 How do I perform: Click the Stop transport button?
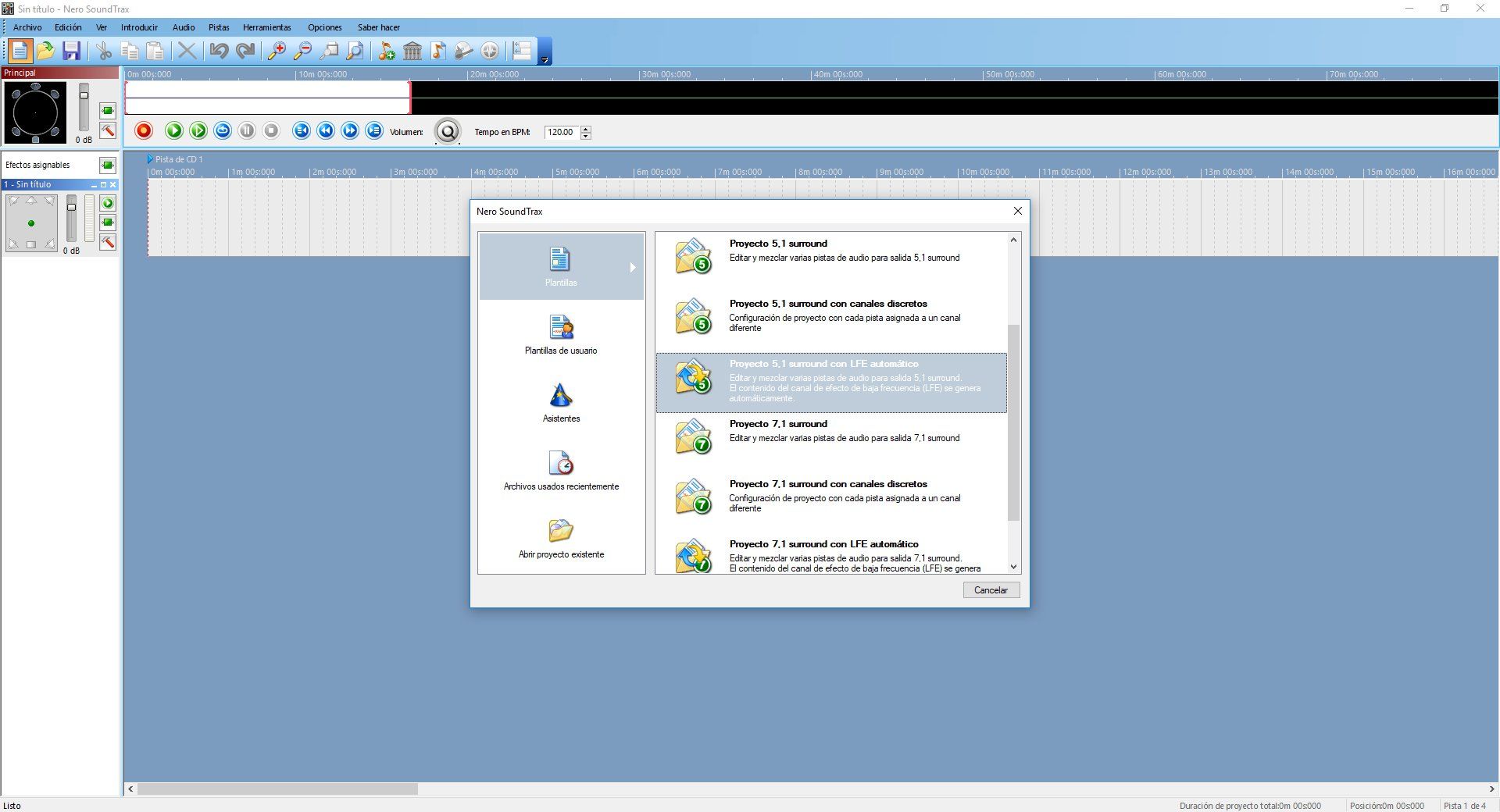[x=271, y=130]
